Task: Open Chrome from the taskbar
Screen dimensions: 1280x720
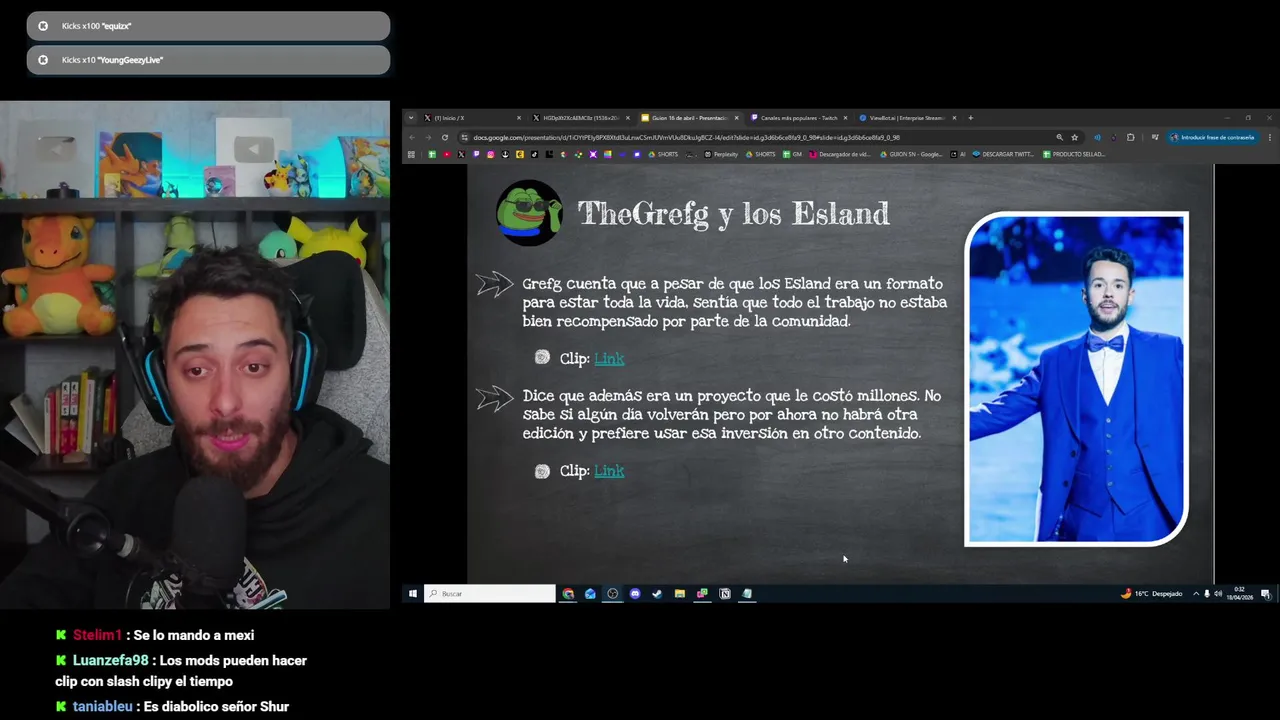Action: 568,594
